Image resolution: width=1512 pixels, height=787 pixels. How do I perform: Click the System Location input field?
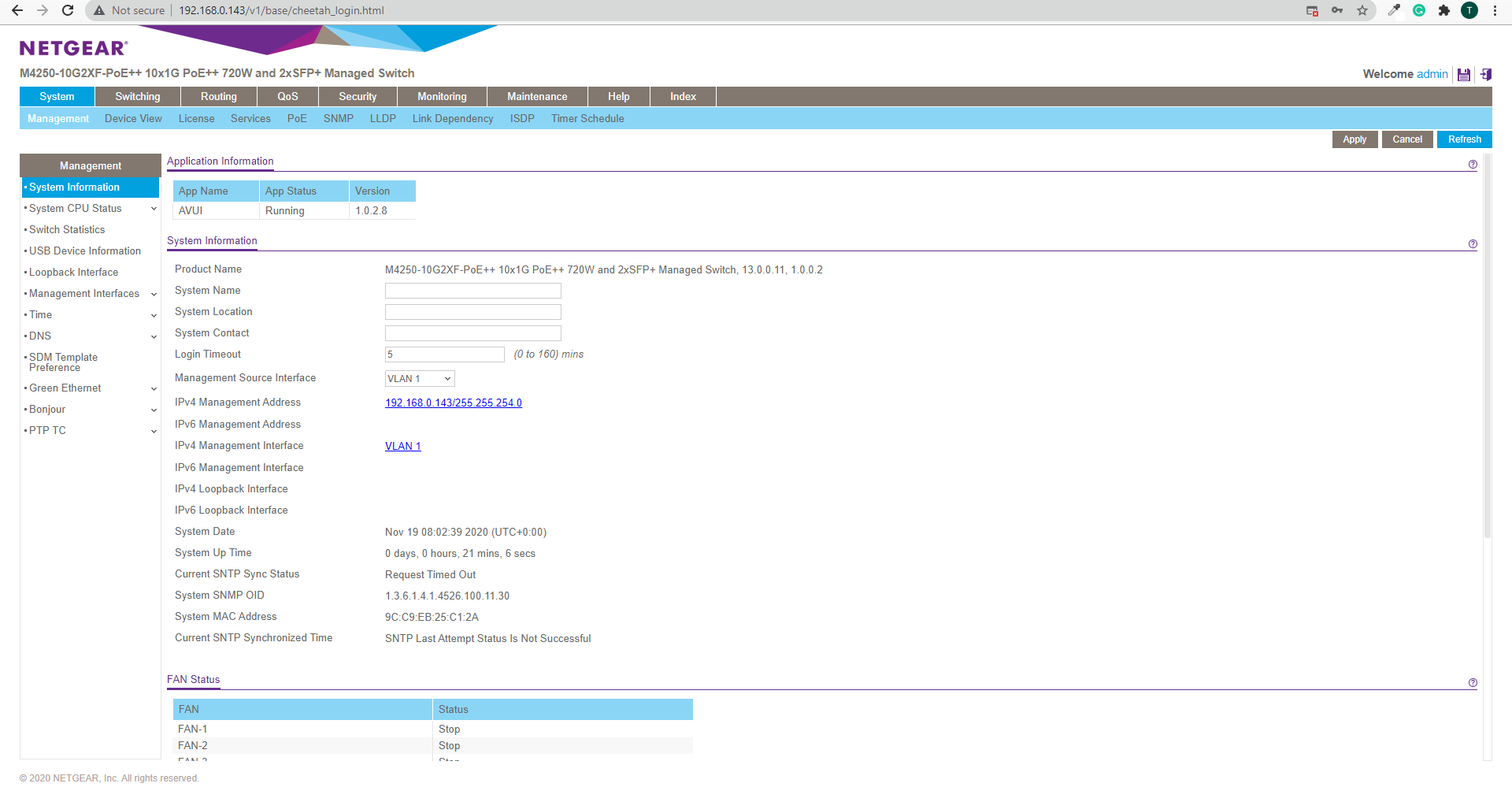pyautogui.click(x=473, y=312)
